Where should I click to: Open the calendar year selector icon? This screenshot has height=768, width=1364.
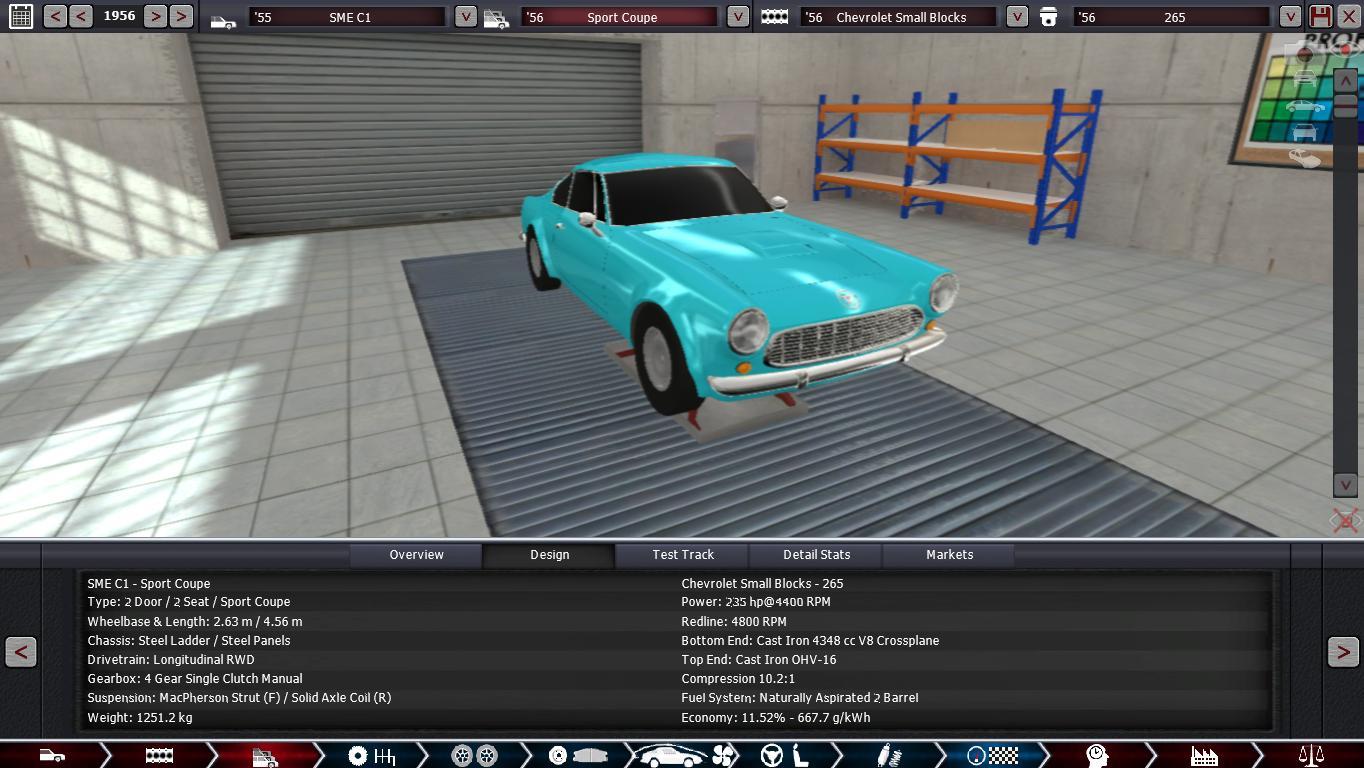coord(20,16)
